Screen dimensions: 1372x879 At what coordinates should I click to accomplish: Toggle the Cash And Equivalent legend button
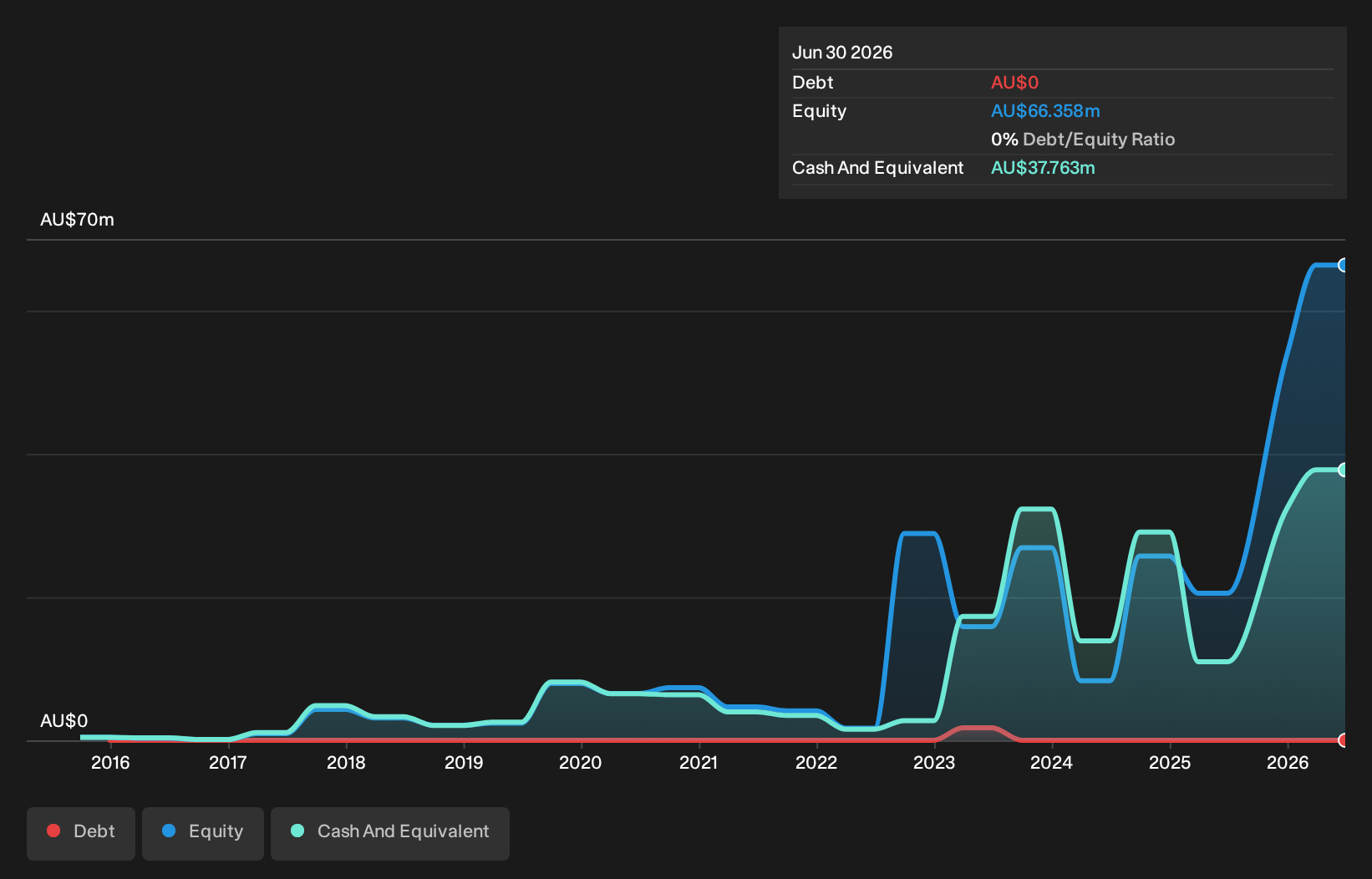(x=390, y=833)
